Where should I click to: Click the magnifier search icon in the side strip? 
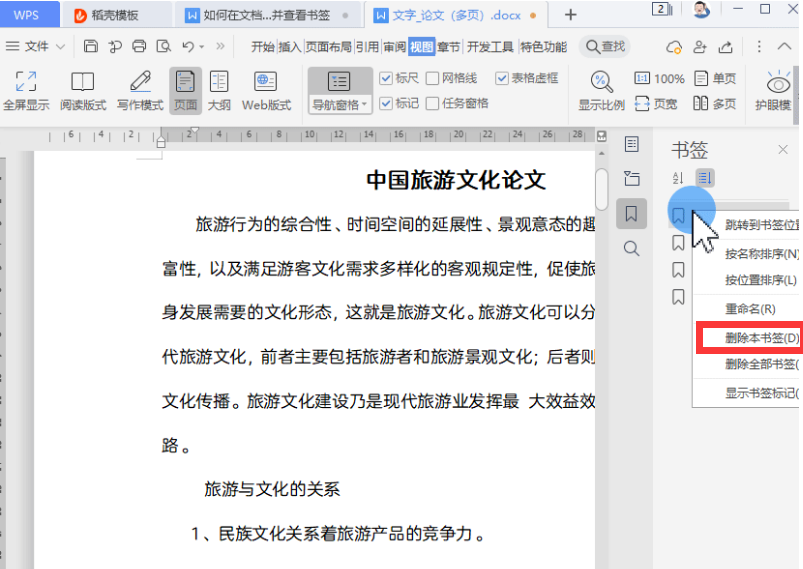(x=631, y=248)
